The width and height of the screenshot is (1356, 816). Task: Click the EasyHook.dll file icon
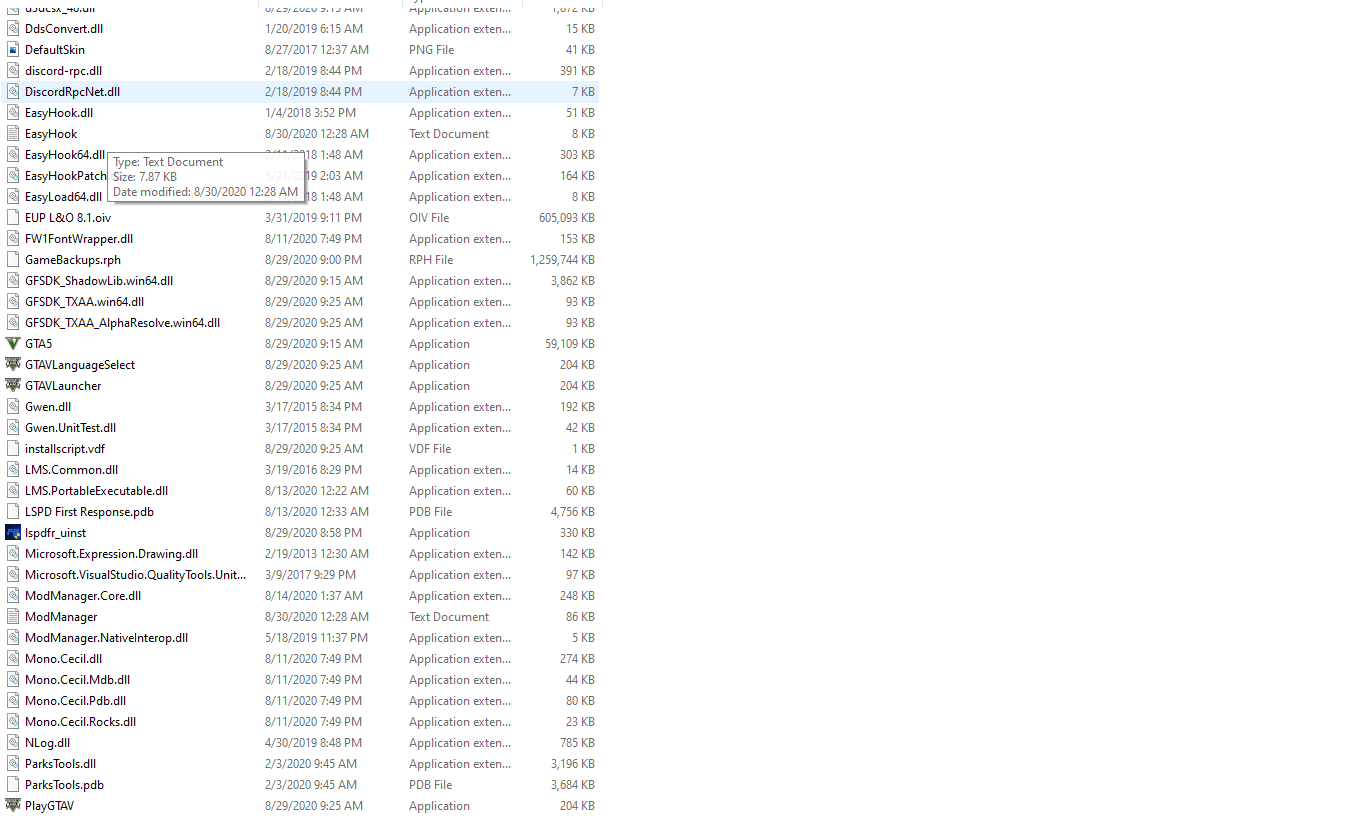[x=13, y=113]
